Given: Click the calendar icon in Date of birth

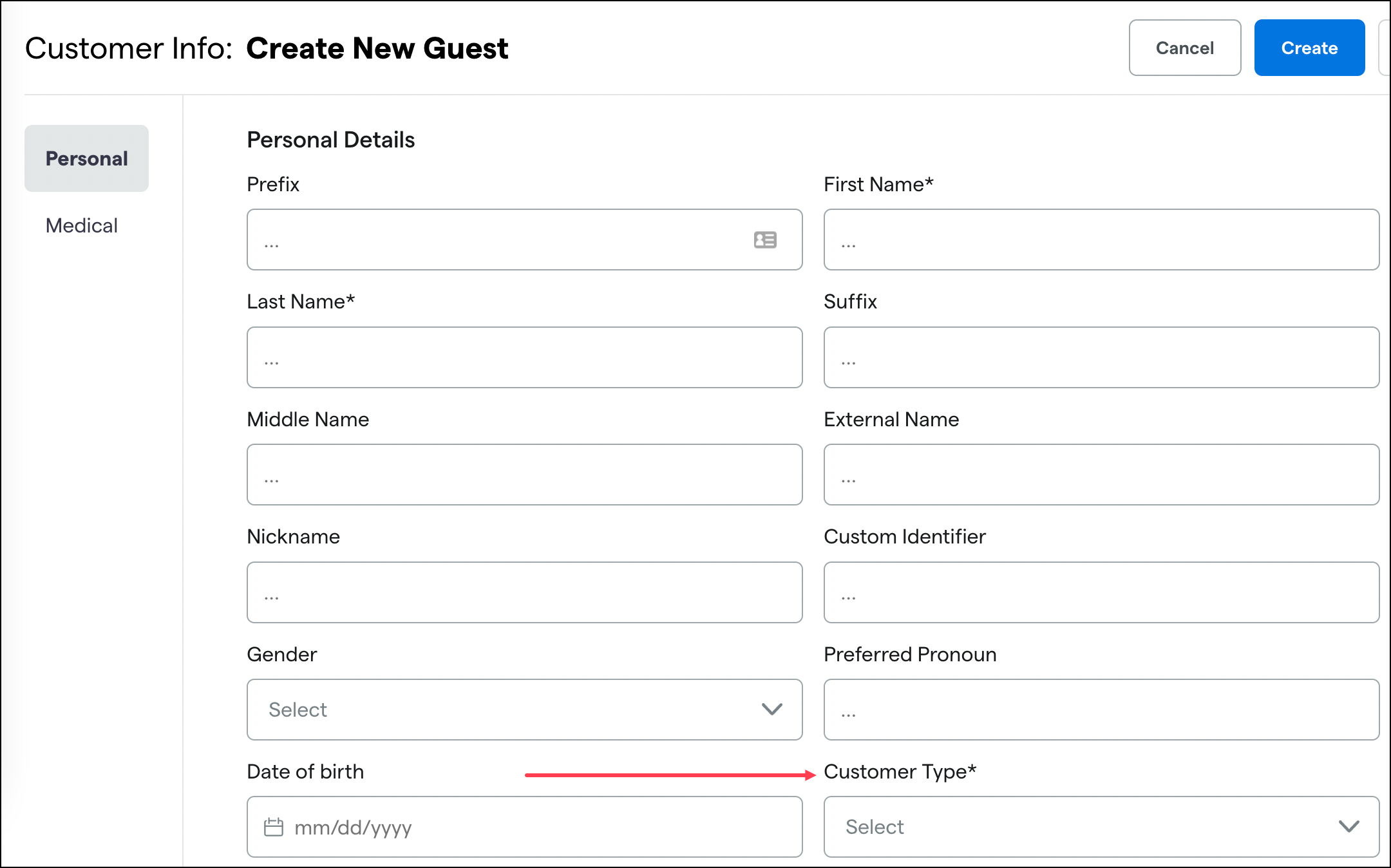Looking at the screenshot, I should pos(274,827).
